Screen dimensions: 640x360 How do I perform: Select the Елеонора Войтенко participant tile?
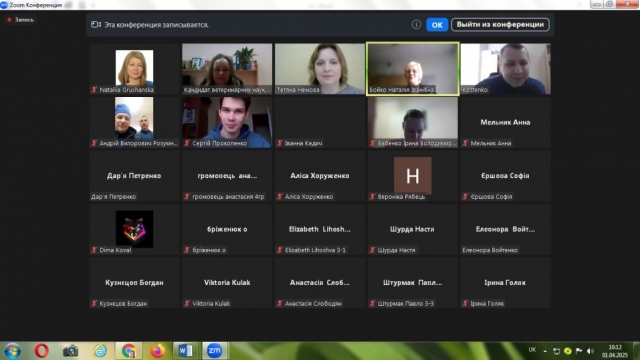click(x=505, y=229)
